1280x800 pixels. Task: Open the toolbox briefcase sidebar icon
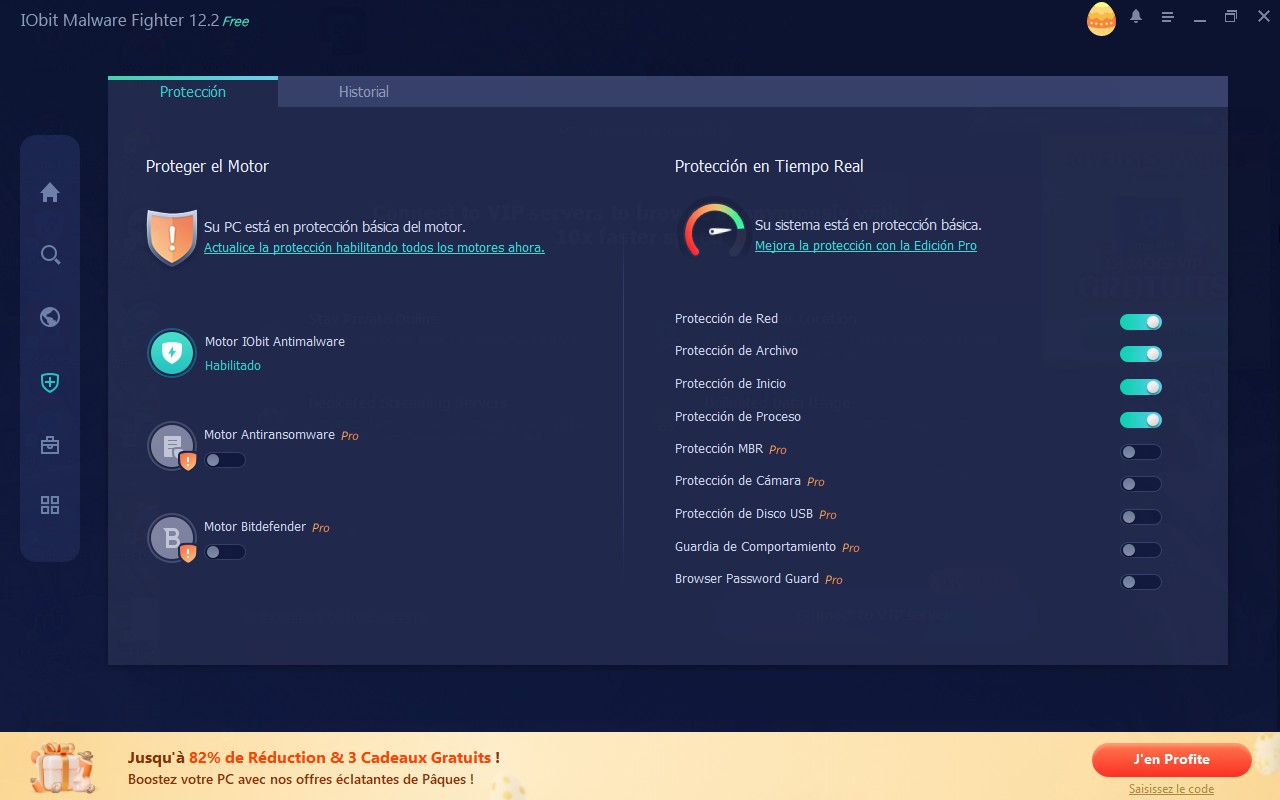pos(50,445)
